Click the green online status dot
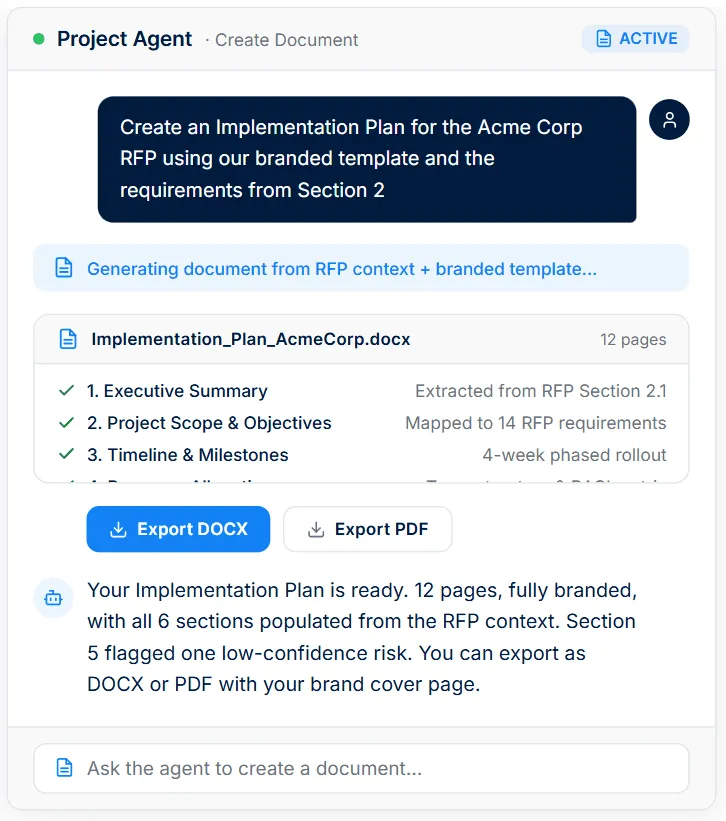The width and height of the screenshot is (726, 821). (x=38, y=39)
